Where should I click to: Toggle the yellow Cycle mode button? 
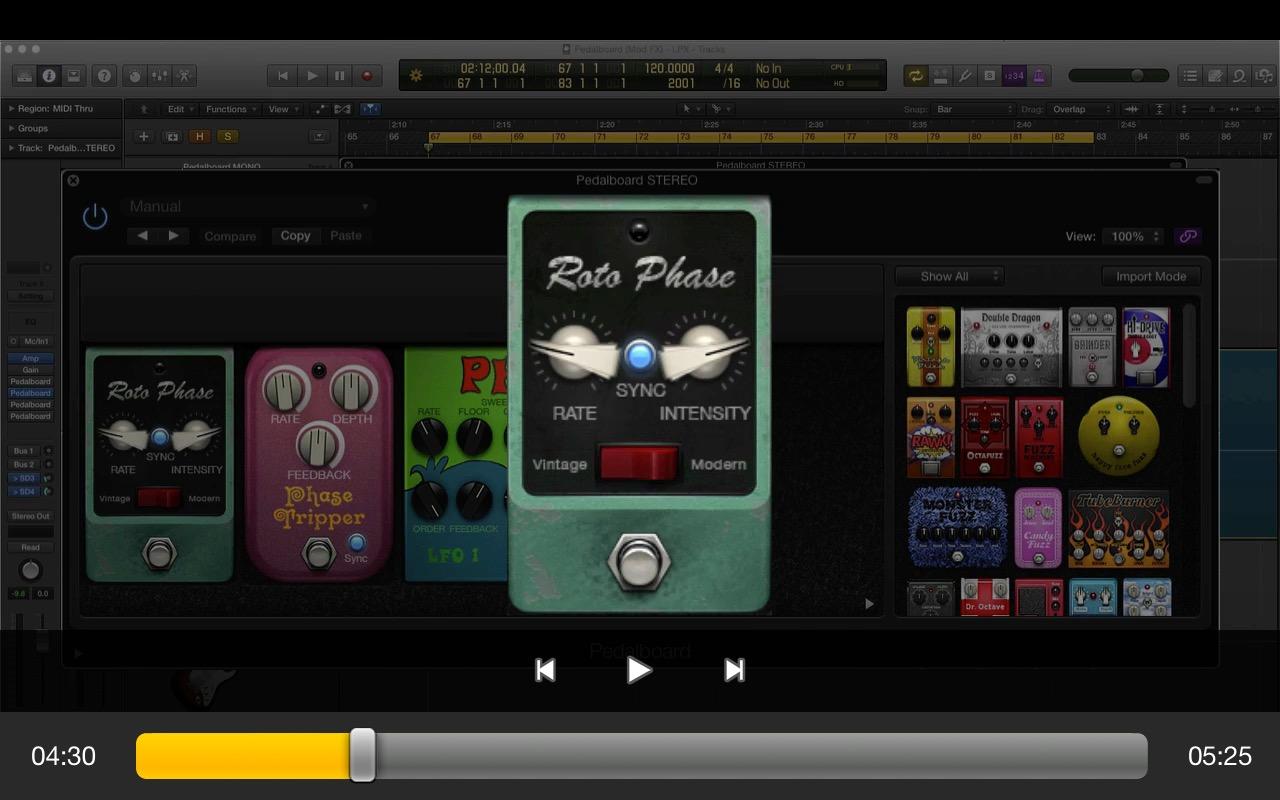(x=915, y=76)
